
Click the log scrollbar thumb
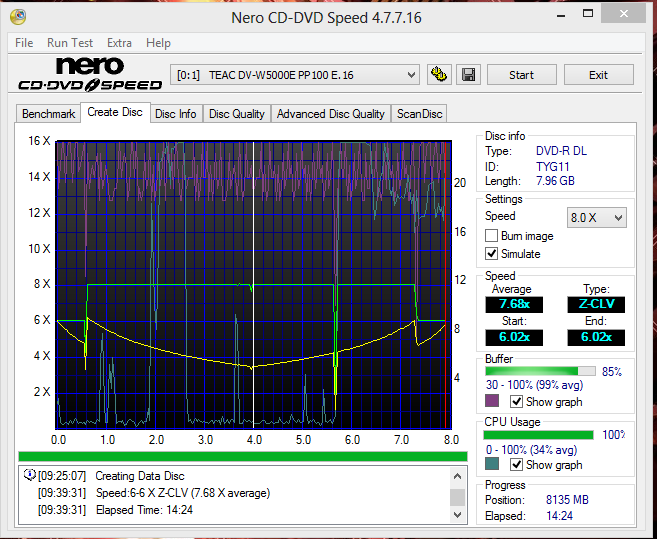pos(457,497)
